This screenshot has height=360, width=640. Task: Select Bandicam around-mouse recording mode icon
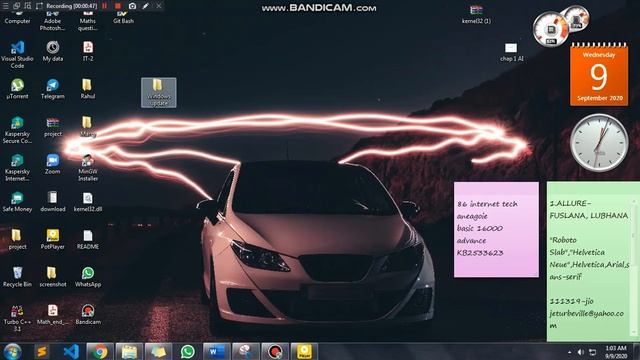[28, 6]
